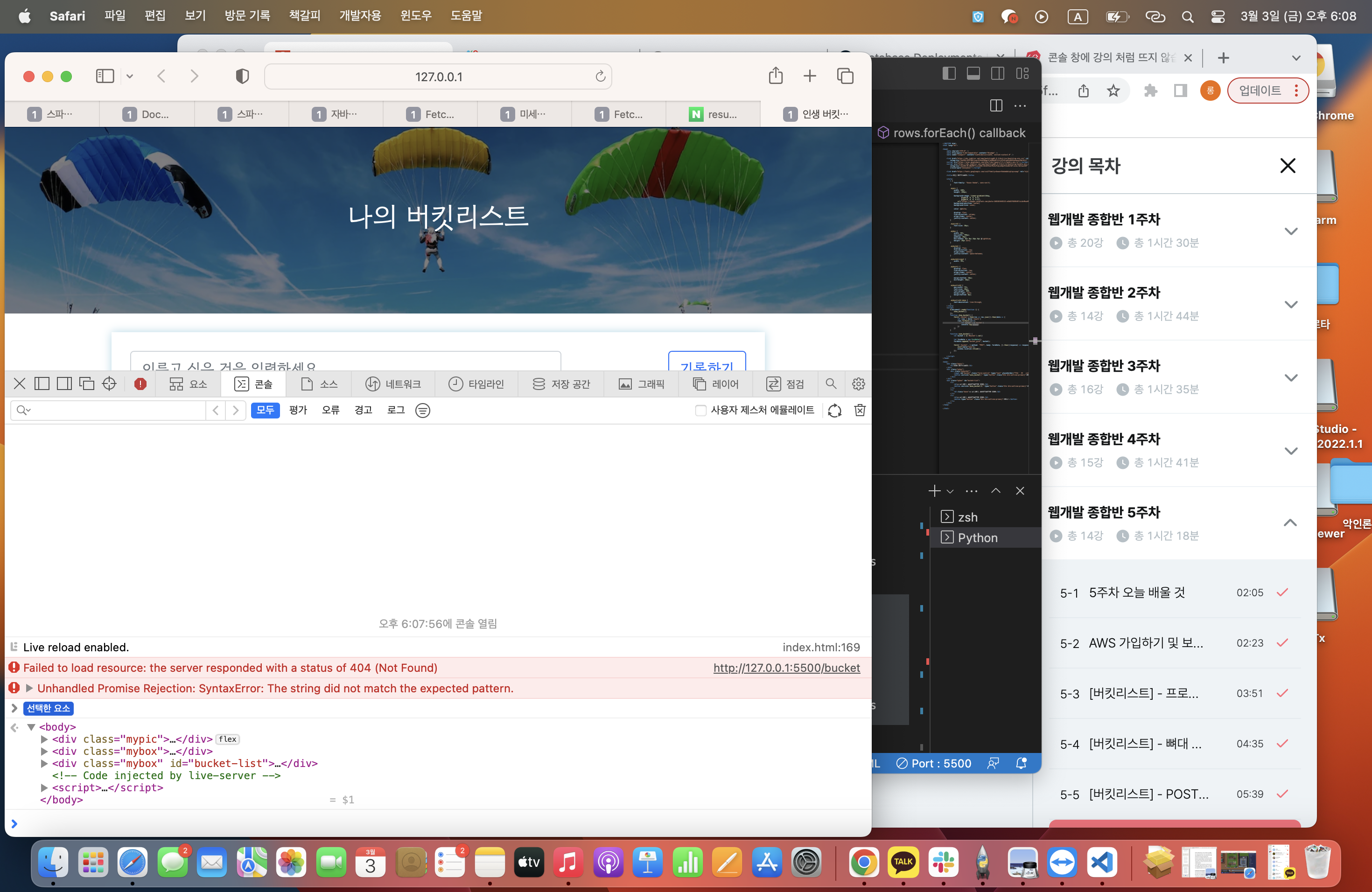Open the 레이어 inspector tab
The image size is (1372, 892).
[x=715, y=384]
